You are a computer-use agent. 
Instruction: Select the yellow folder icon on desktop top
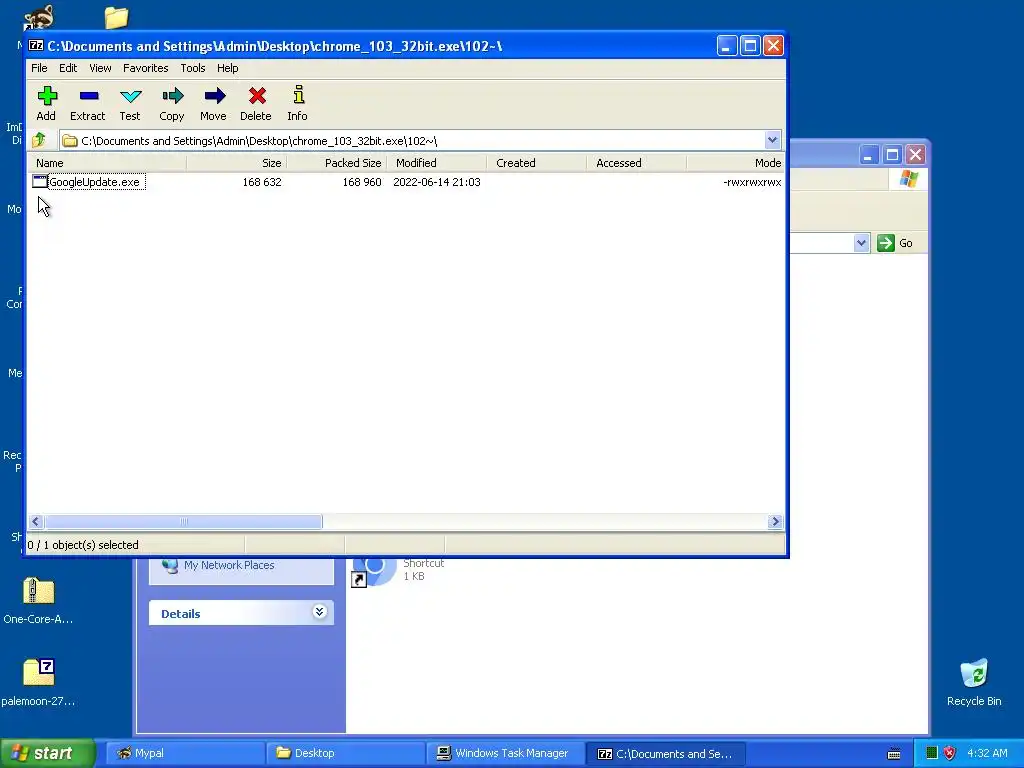(x=116, y=17)
